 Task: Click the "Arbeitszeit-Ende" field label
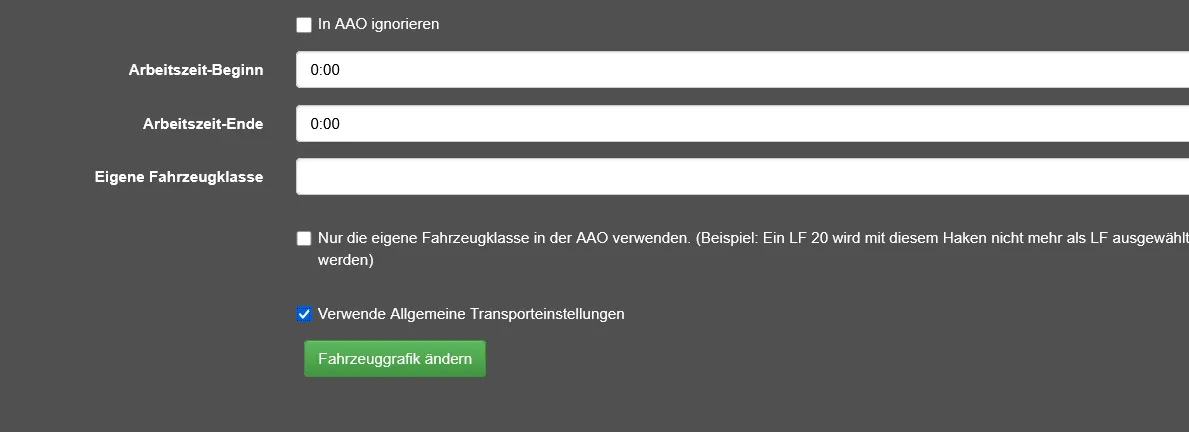pyautogui.click(x=203, y=124)
